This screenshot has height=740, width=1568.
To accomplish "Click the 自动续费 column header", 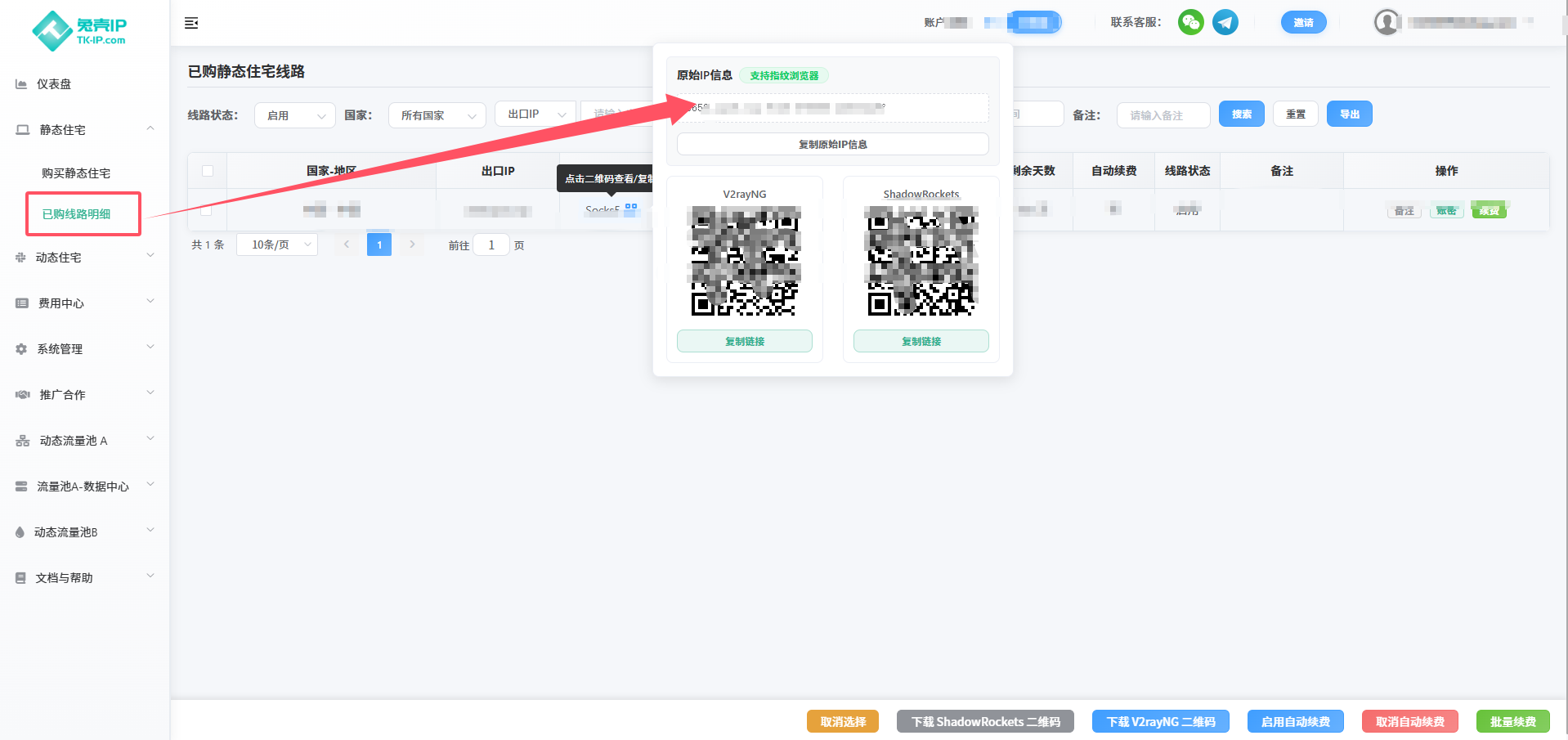I will [1114, 171].
